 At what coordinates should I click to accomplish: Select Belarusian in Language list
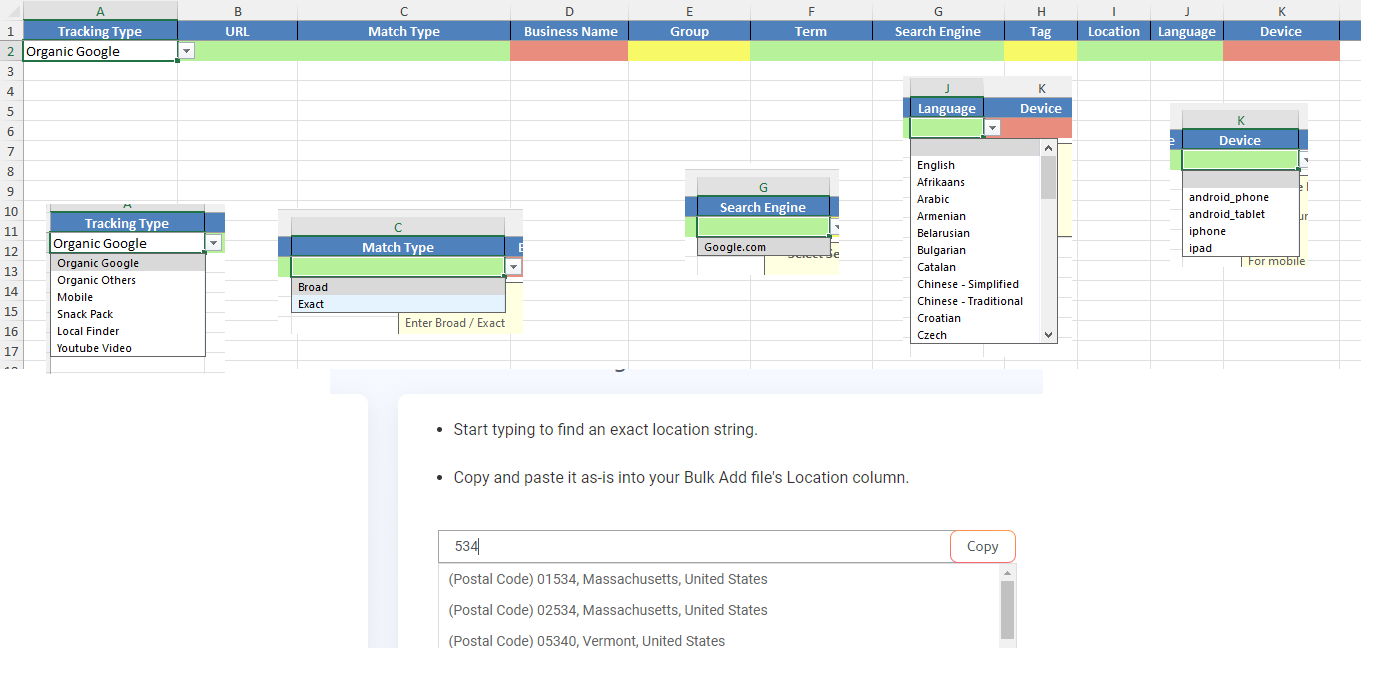976,234
